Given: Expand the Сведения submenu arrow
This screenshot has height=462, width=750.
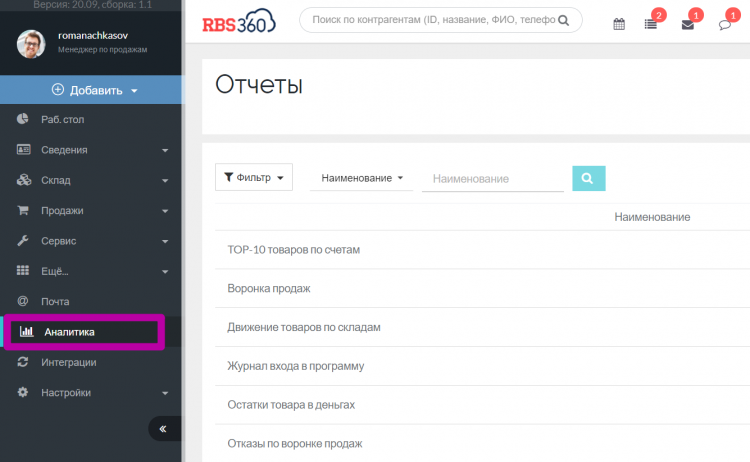Looking at the screenshot, I should point(165,150).
